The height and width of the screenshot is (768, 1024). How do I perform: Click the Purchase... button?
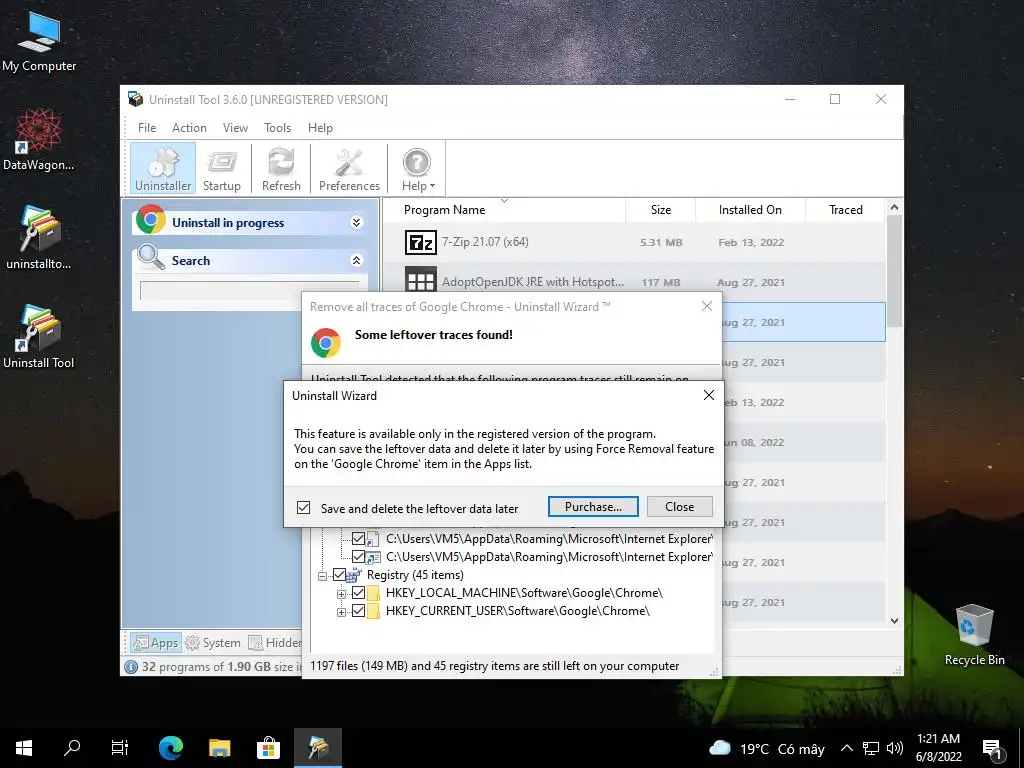[593, 507]
